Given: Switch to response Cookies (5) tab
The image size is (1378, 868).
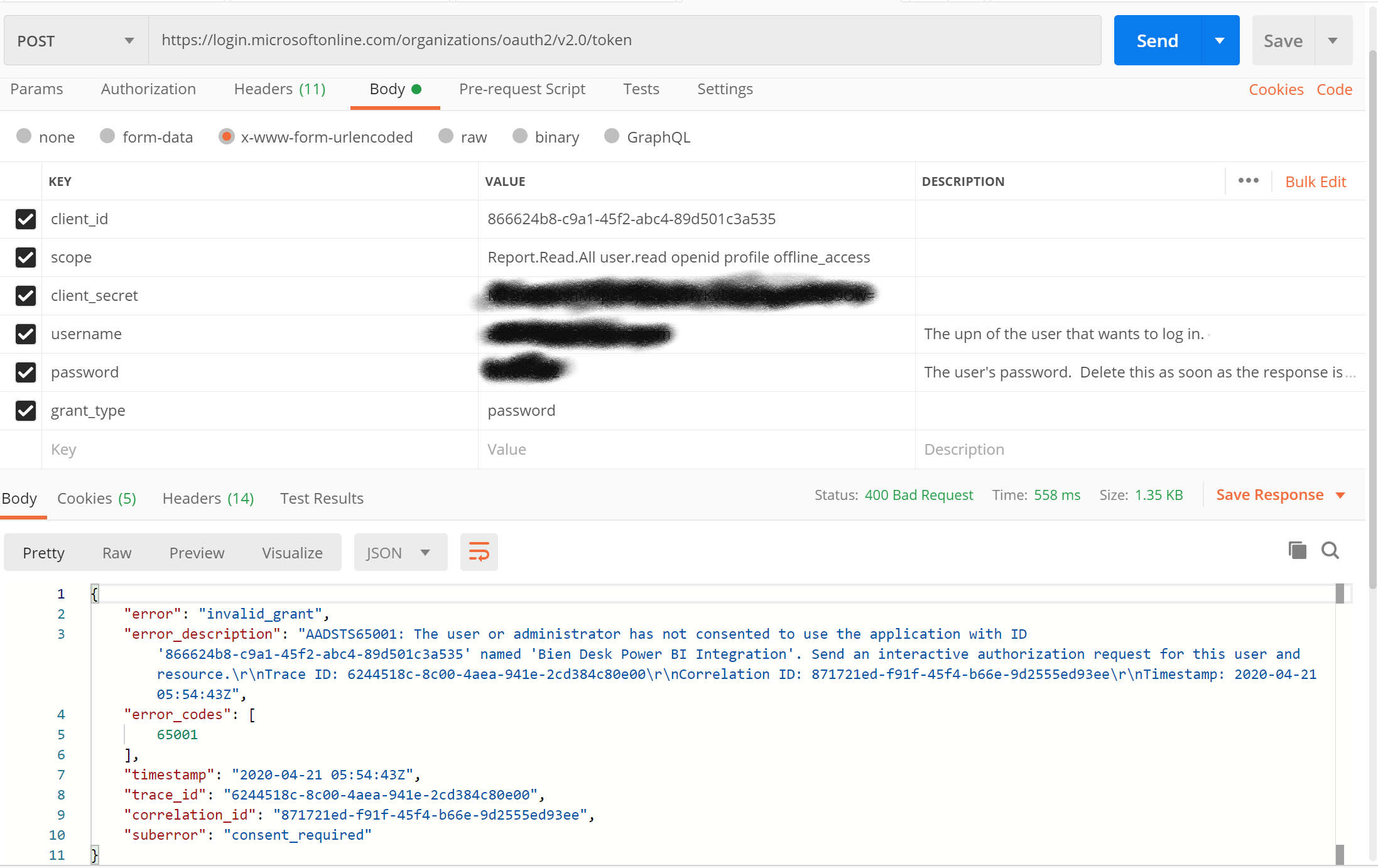Looking at the screenshot, I should (97, 499).
